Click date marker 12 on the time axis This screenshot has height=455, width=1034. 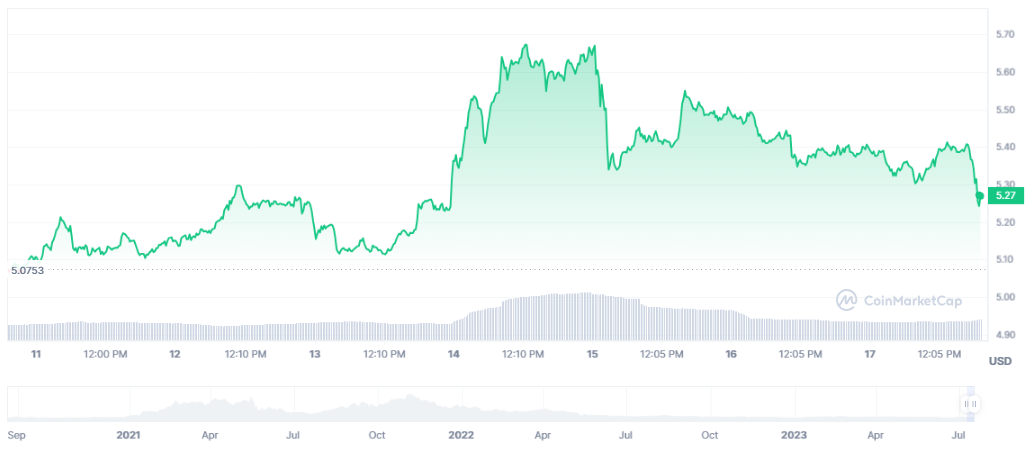175,354
